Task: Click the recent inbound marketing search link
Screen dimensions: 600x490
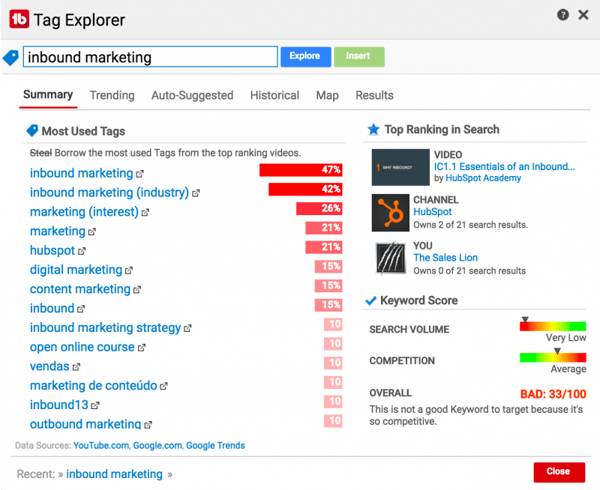Action: click(x=114, y=474)
